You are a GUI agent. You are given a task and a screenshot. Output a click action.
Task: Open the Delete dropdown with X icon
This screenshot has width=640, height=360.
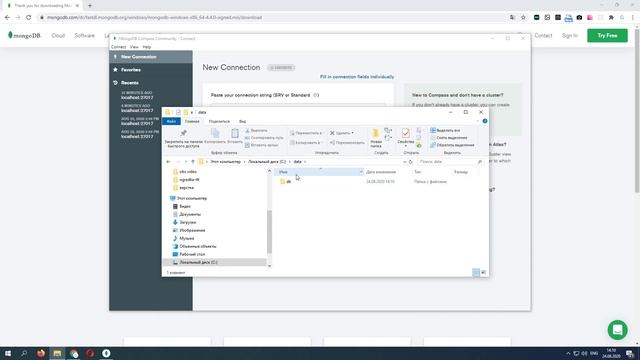342,133
